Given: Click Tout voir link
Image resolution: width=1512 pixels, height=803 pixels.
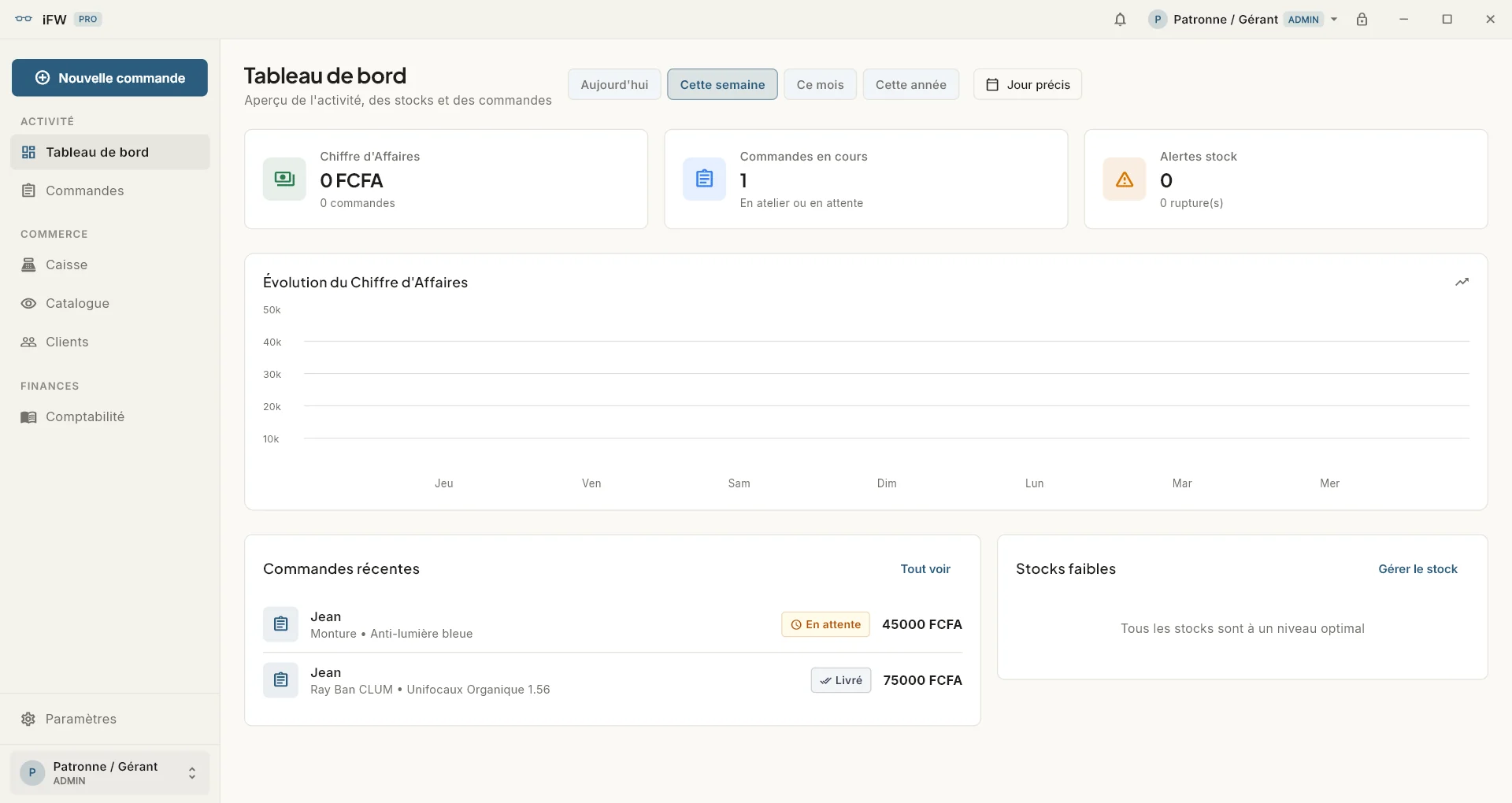Looking at the screenshot, I should (925, 568).
